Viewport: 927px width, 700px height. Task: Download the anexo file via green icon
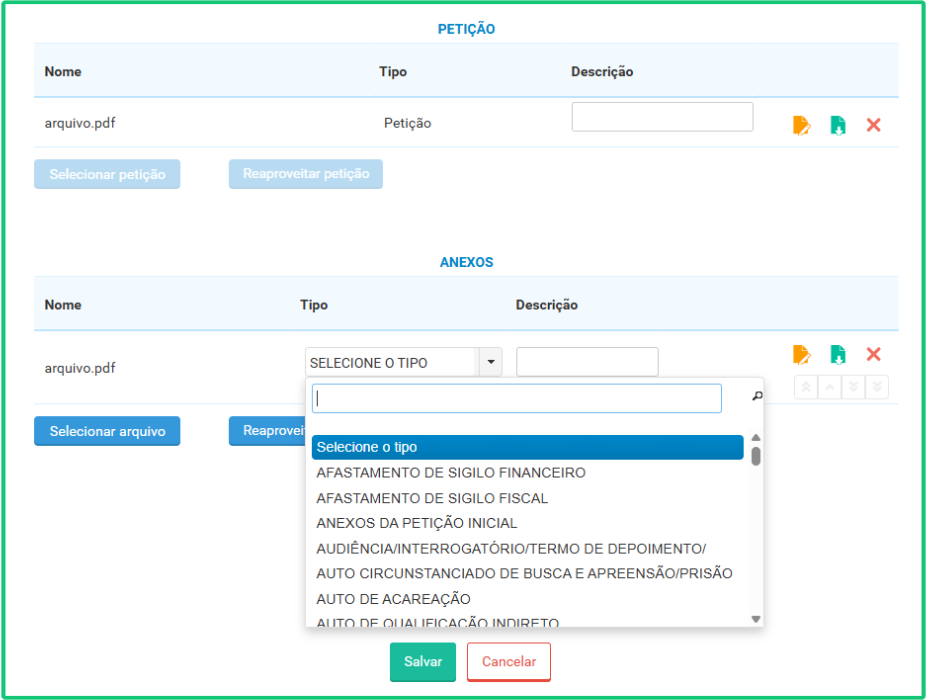click(838, 355)
